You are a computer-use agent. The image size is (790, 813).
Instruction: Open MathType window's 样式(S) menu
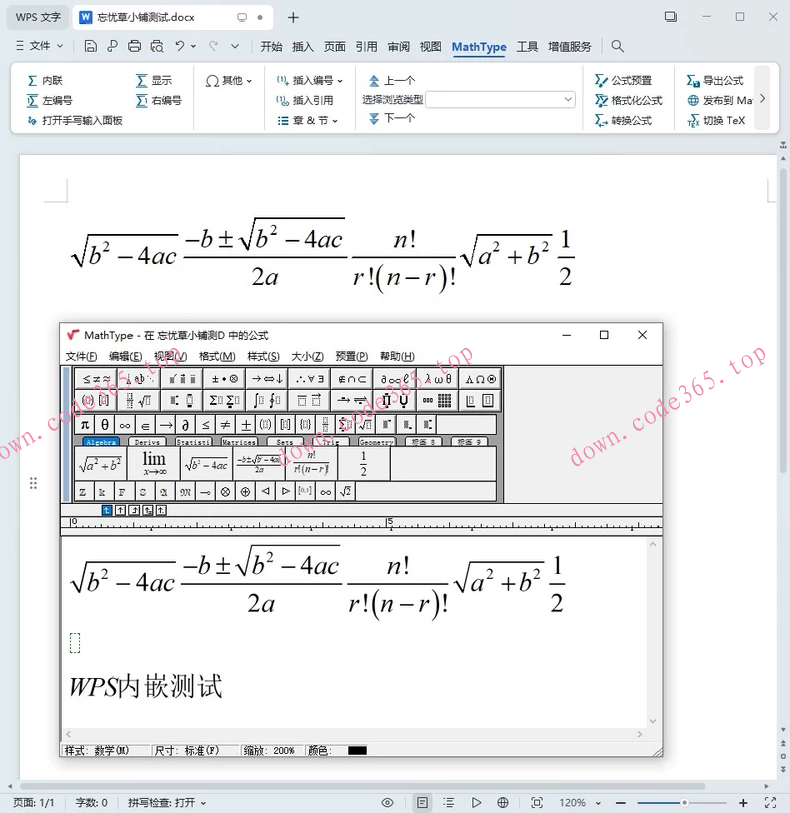click(x=263, y=356)
